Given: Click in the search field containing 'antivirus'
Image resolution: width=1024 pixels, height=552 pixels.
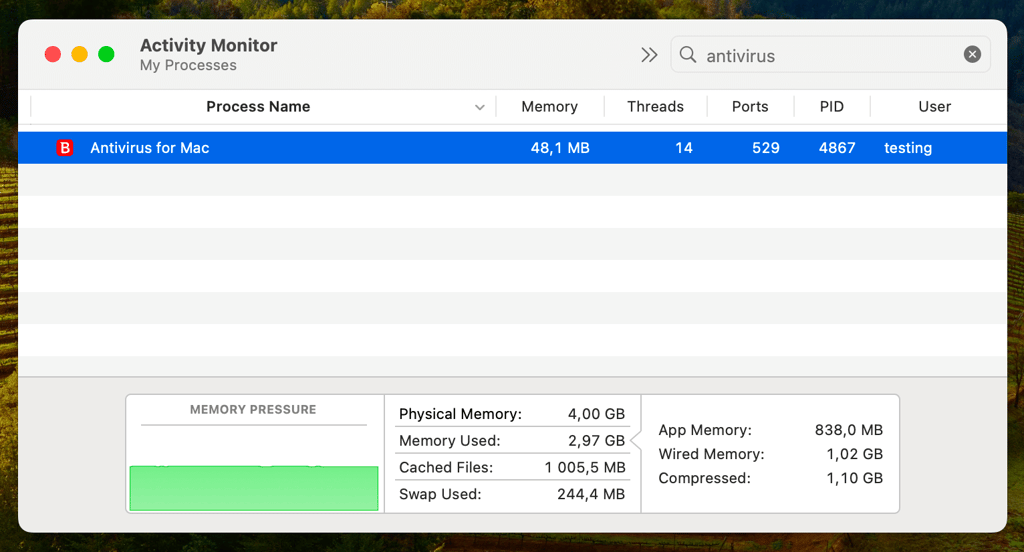Looking at the screenshot, I should [829, 55].
